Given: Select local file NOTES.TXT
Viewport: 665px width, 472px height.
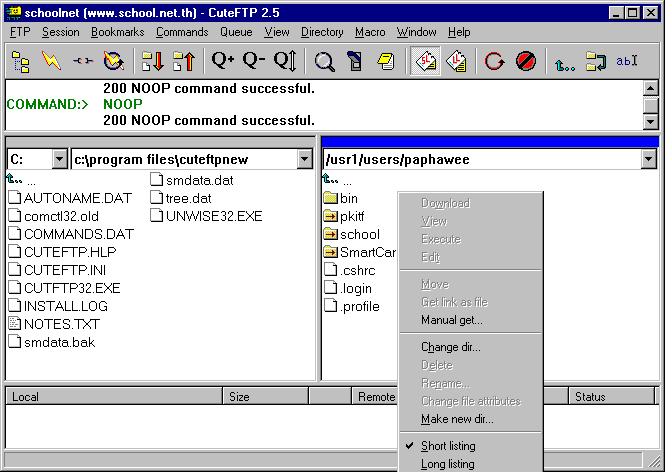Looking at the screenshot, I should (x=54, y=324).
